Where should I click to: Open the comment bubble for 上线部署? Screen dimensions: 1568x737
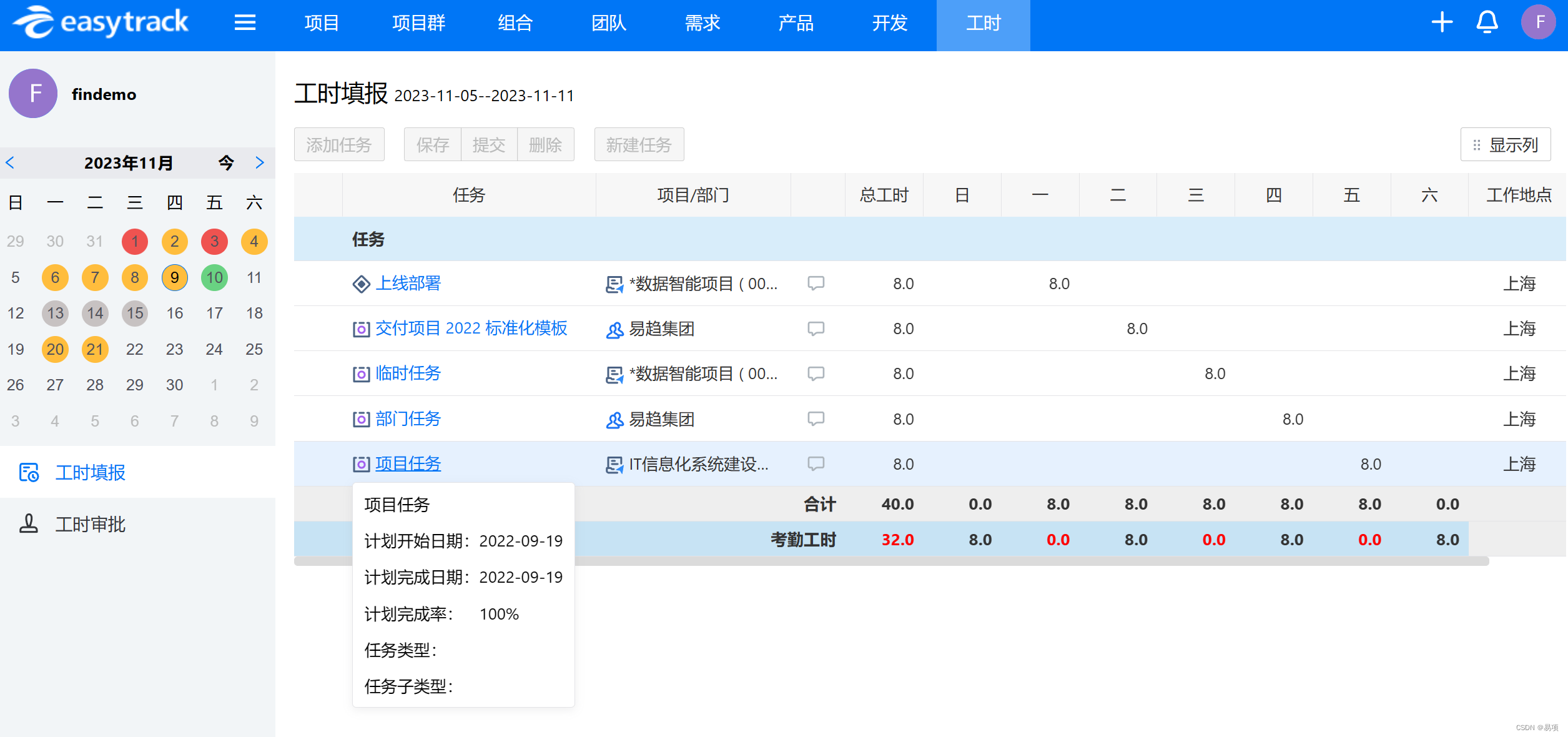coord(816,284)
